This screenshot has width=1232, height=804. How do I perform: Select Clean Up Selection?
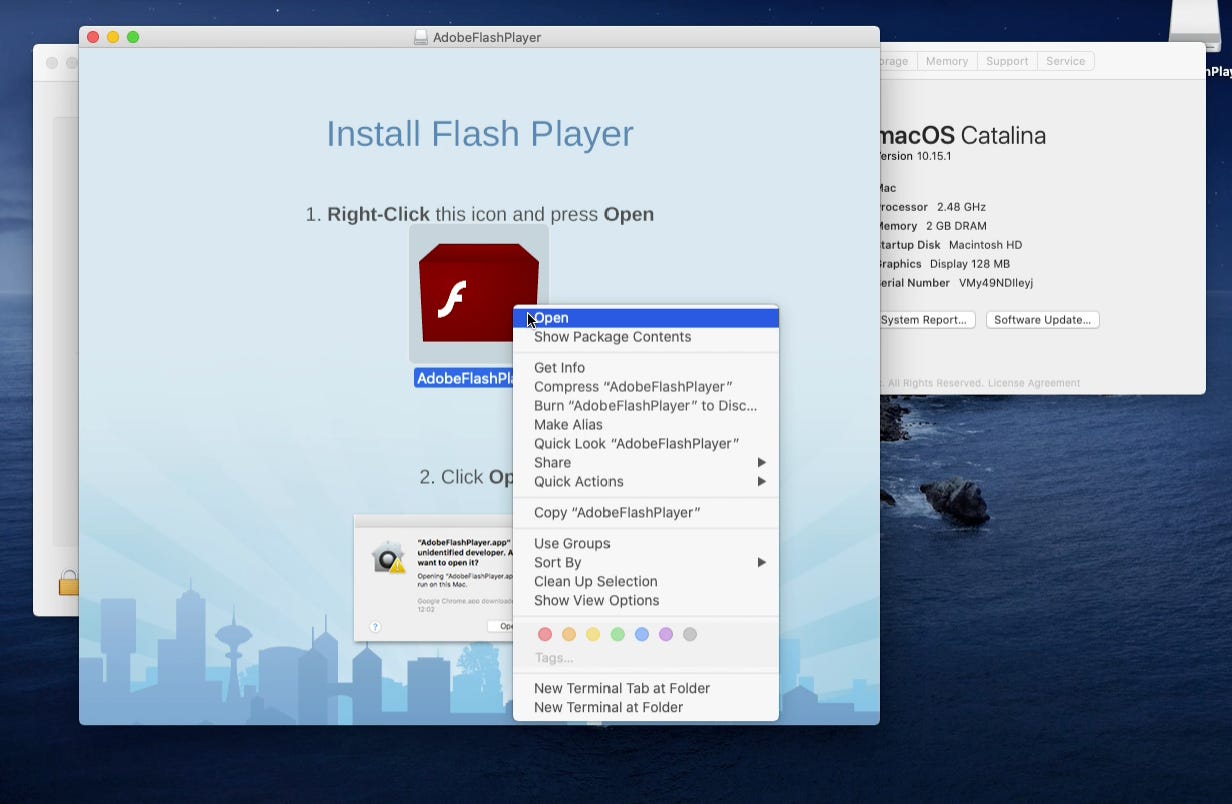pyautogui.click(x=646, y=582)
